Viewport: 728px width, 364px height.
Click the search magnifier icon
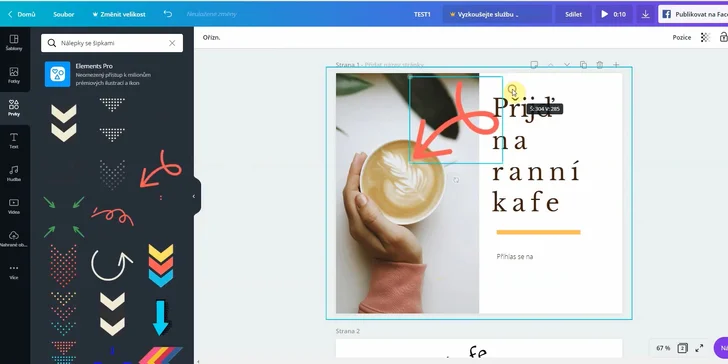point(52,43)
